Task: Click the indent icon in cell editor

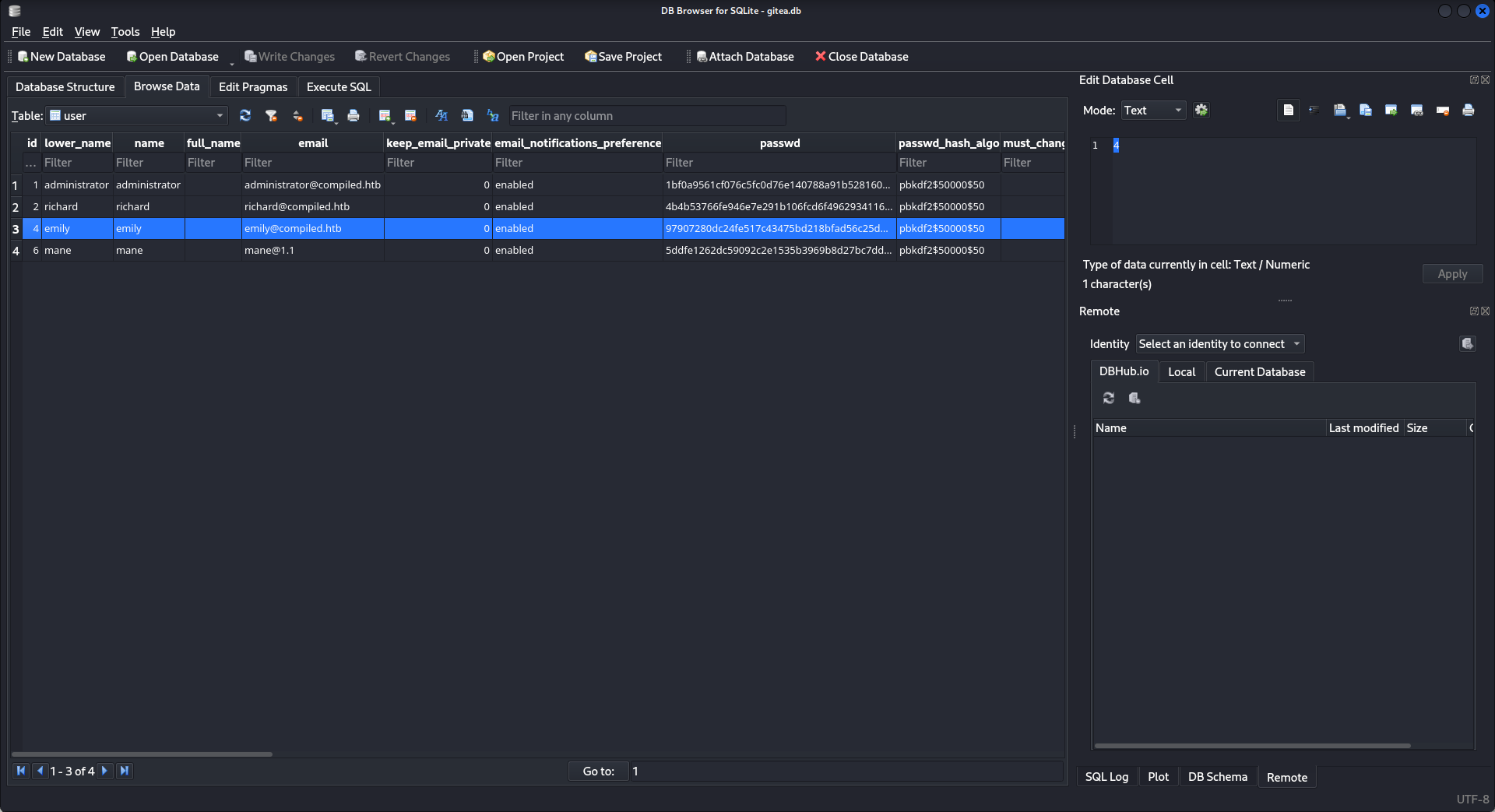Action: (1314, 111)
